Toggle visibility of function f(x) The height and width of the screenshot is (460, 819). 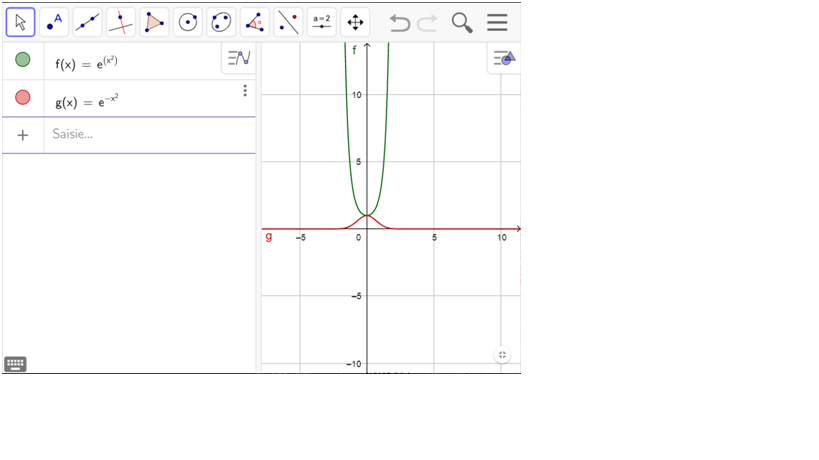click(x=22, y=61)
